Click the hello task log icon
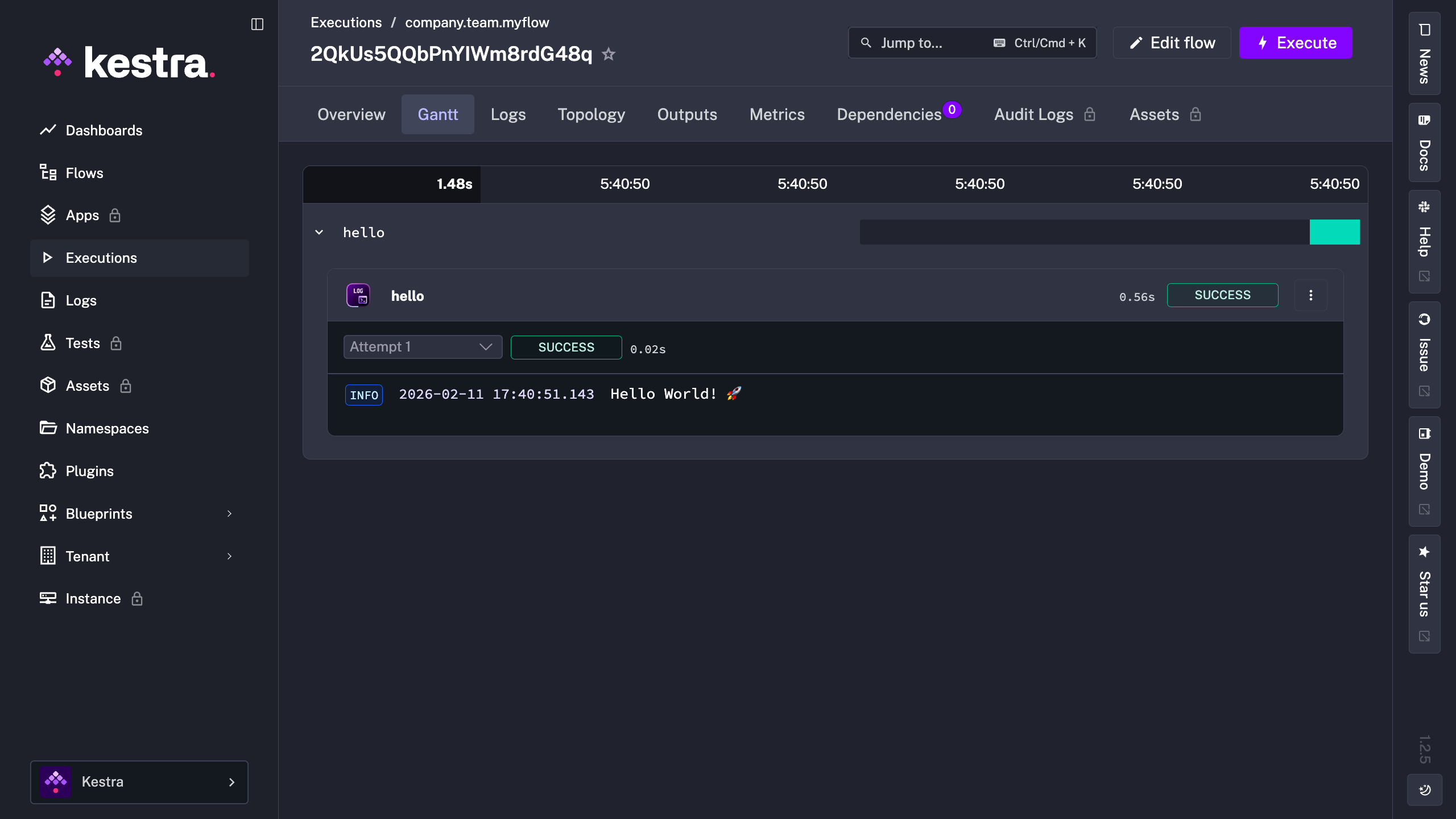 tap(358, 295)
